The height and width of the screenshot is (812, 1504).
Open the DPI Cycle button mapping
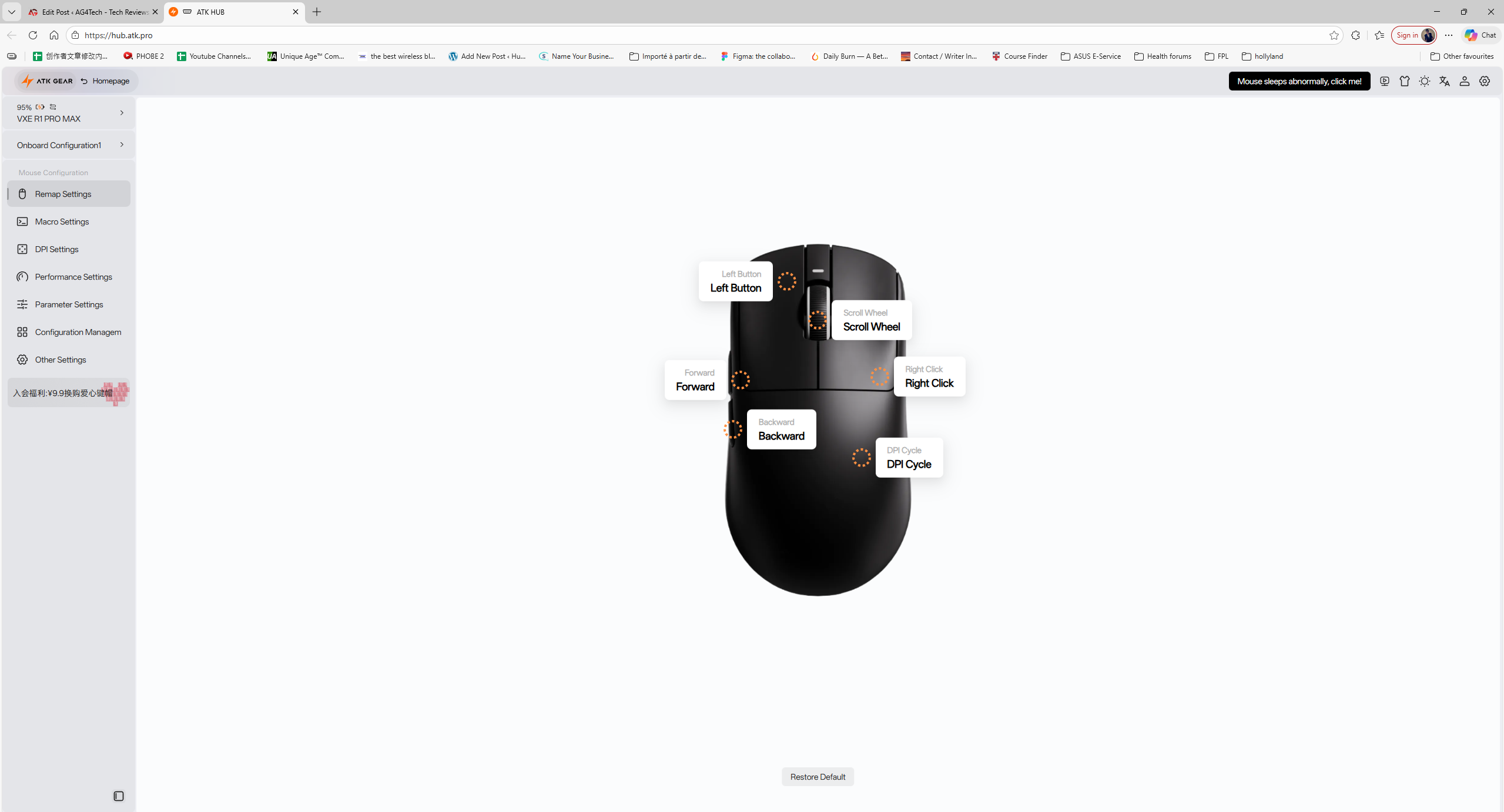pyautogui.click(x=909, y=458)
